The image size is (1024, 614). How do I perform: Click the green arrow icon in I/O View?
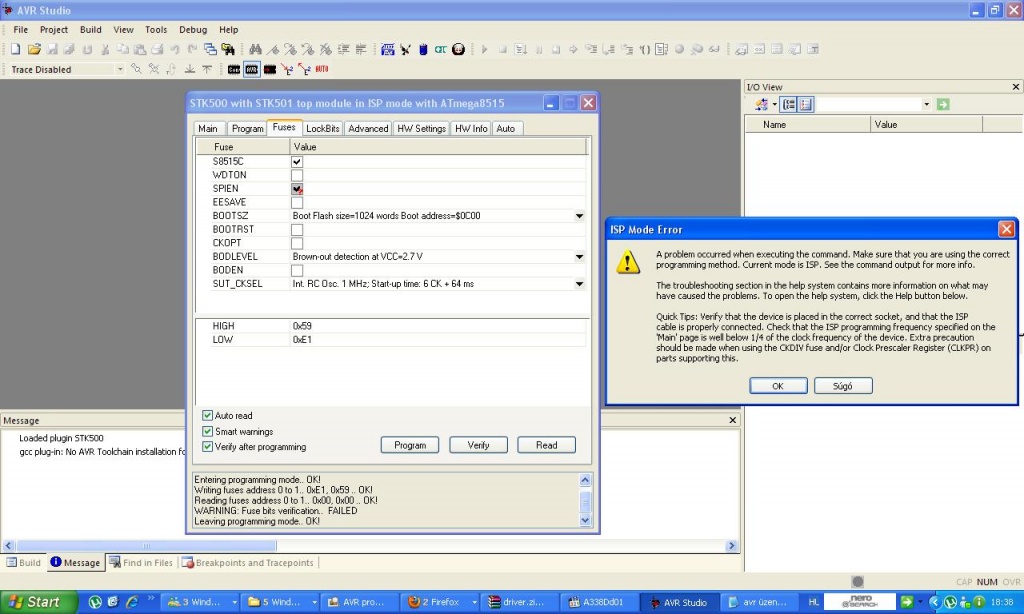[942, 105]
